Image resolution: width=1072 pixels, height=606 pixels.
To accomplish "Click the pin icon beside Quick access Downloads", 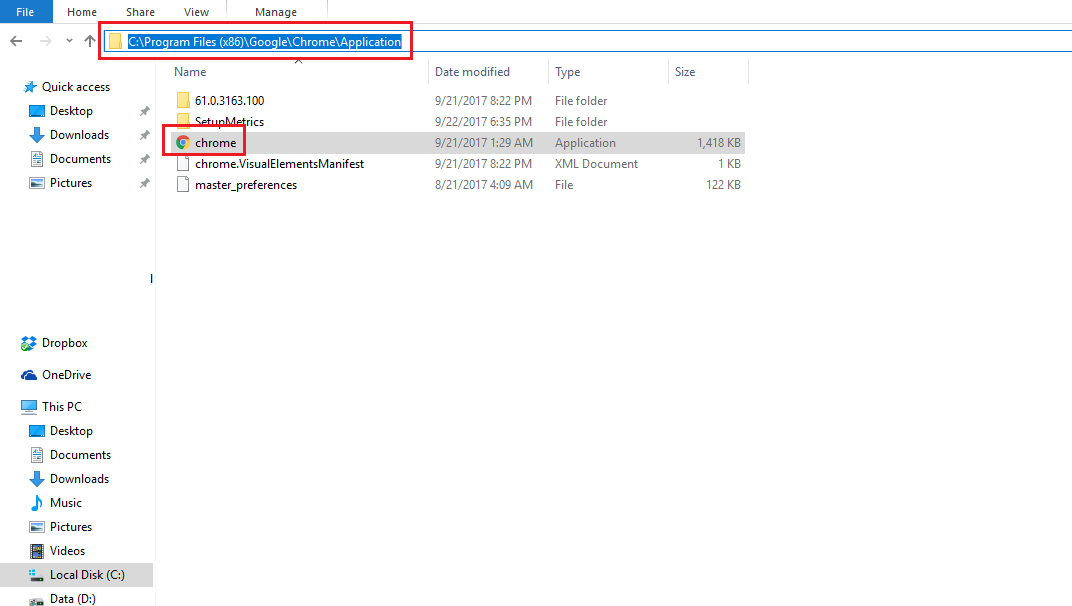I will click(x=144, y=135).
